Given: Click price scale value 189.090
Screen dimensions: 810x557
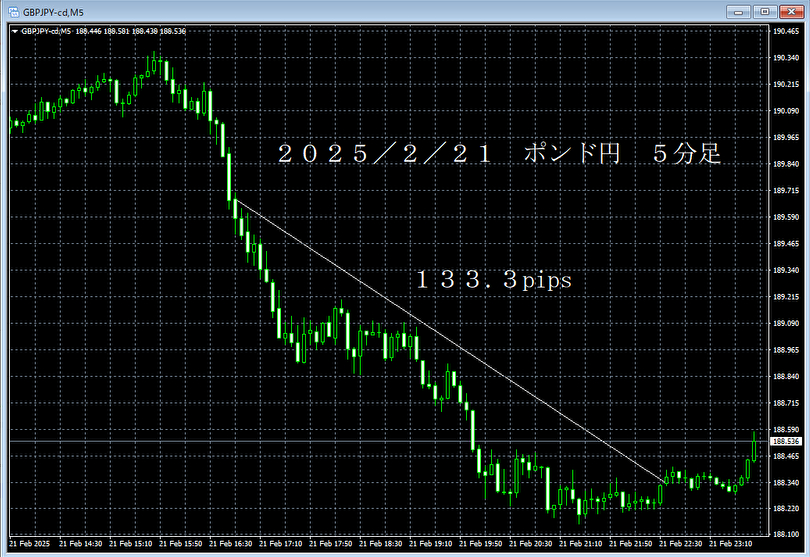Looking at the screenshot, I should [786, 323].
